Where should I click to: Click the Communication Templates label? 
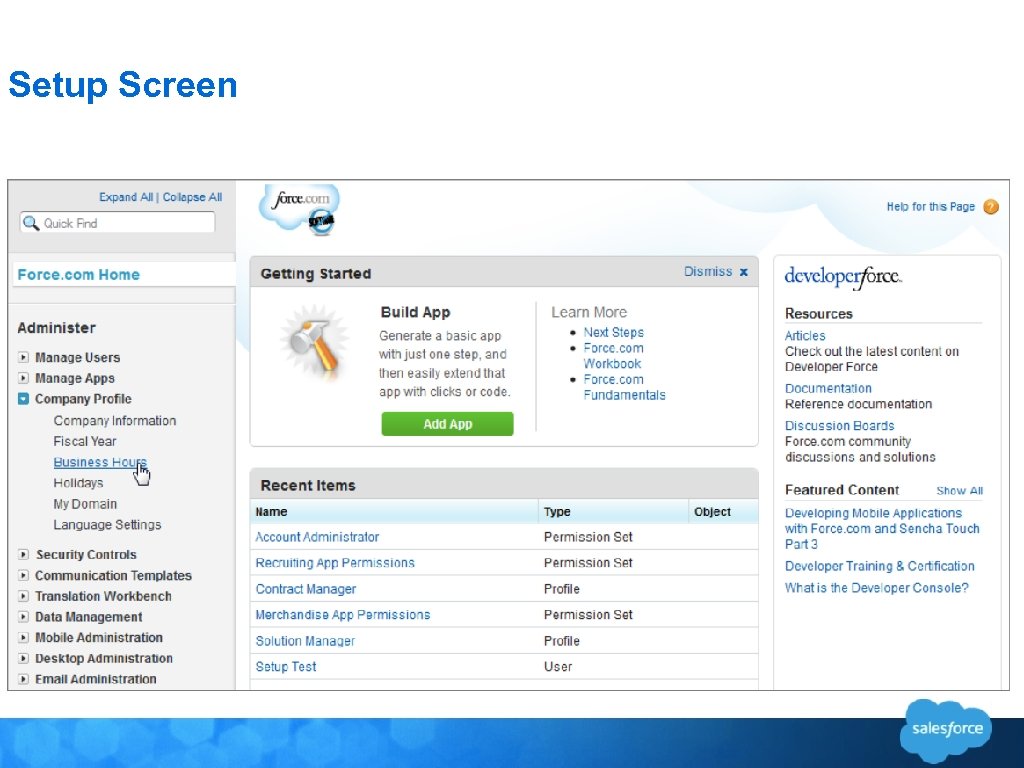pos(114,575)
